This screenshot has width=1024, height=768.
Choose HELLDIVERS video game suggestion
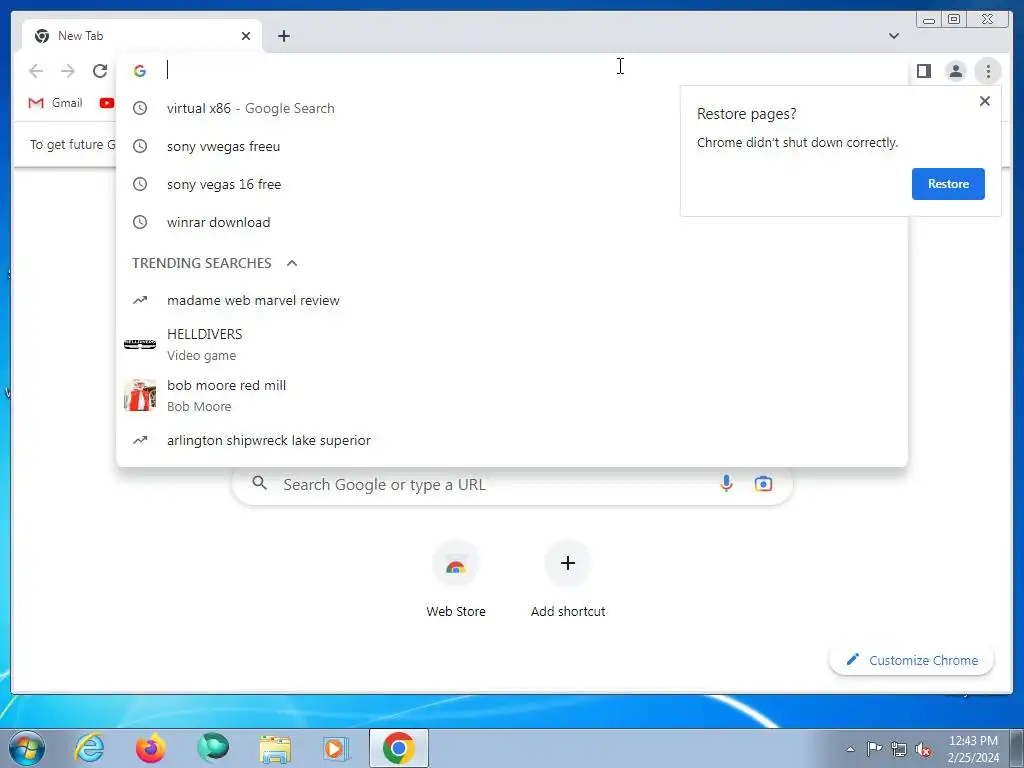pyautogui.click(x=512, y=344)
